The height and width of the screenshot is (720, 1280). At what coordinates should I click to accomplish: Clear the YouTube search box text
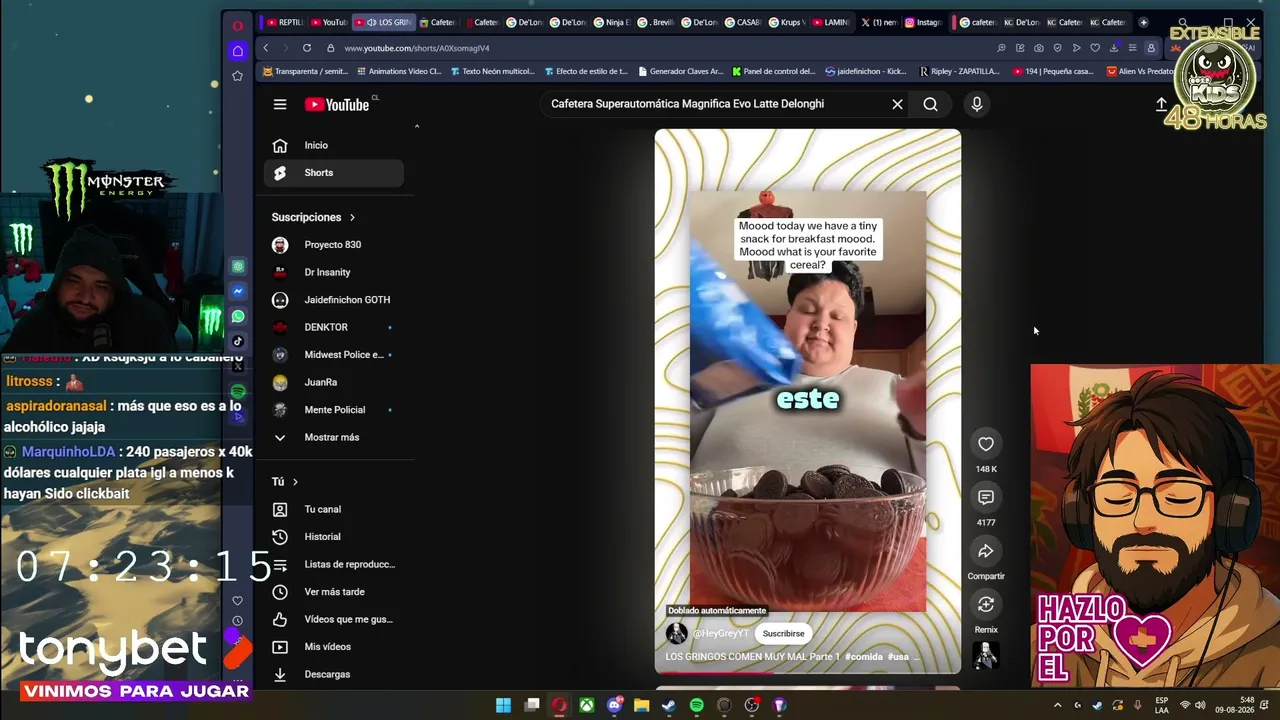[x=897, y=104]
